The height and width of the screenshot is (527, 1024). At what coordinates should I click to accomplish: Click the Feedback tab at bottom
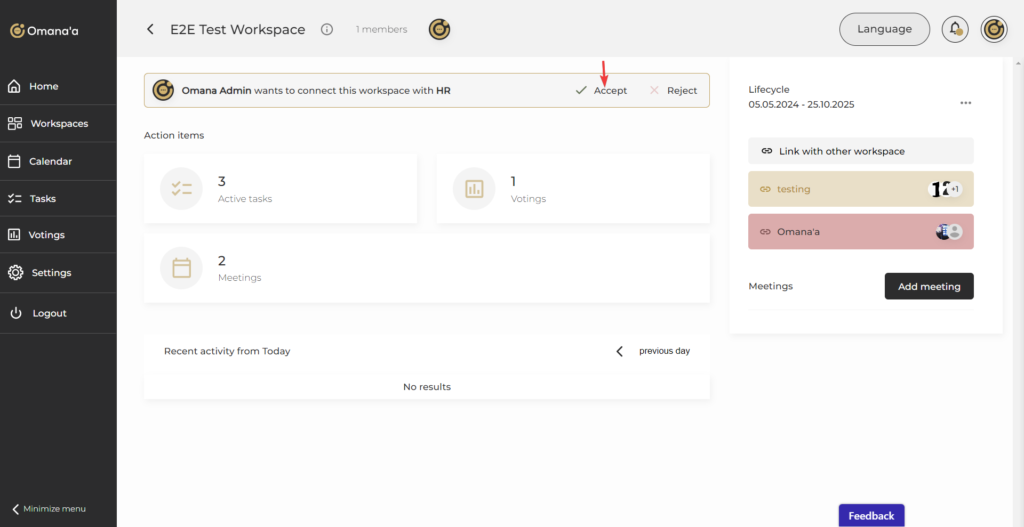point(871,516)
